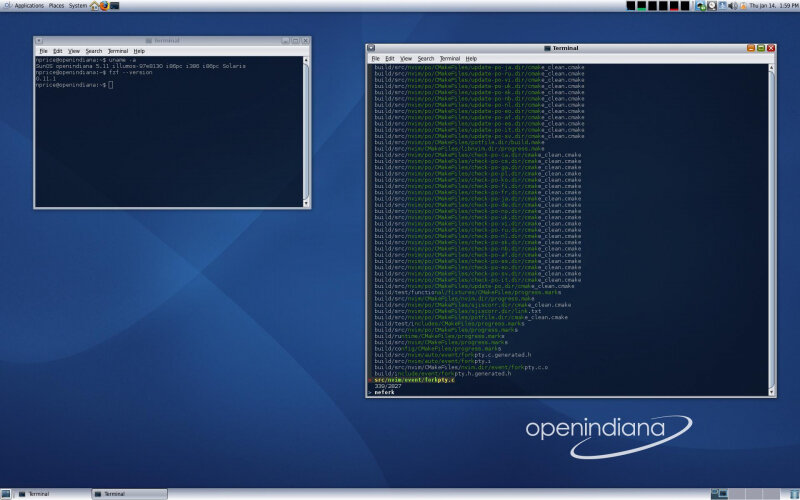Minimize the left Terminal window
The width and height of the screenshot is (800, 500).
point(285,40)
